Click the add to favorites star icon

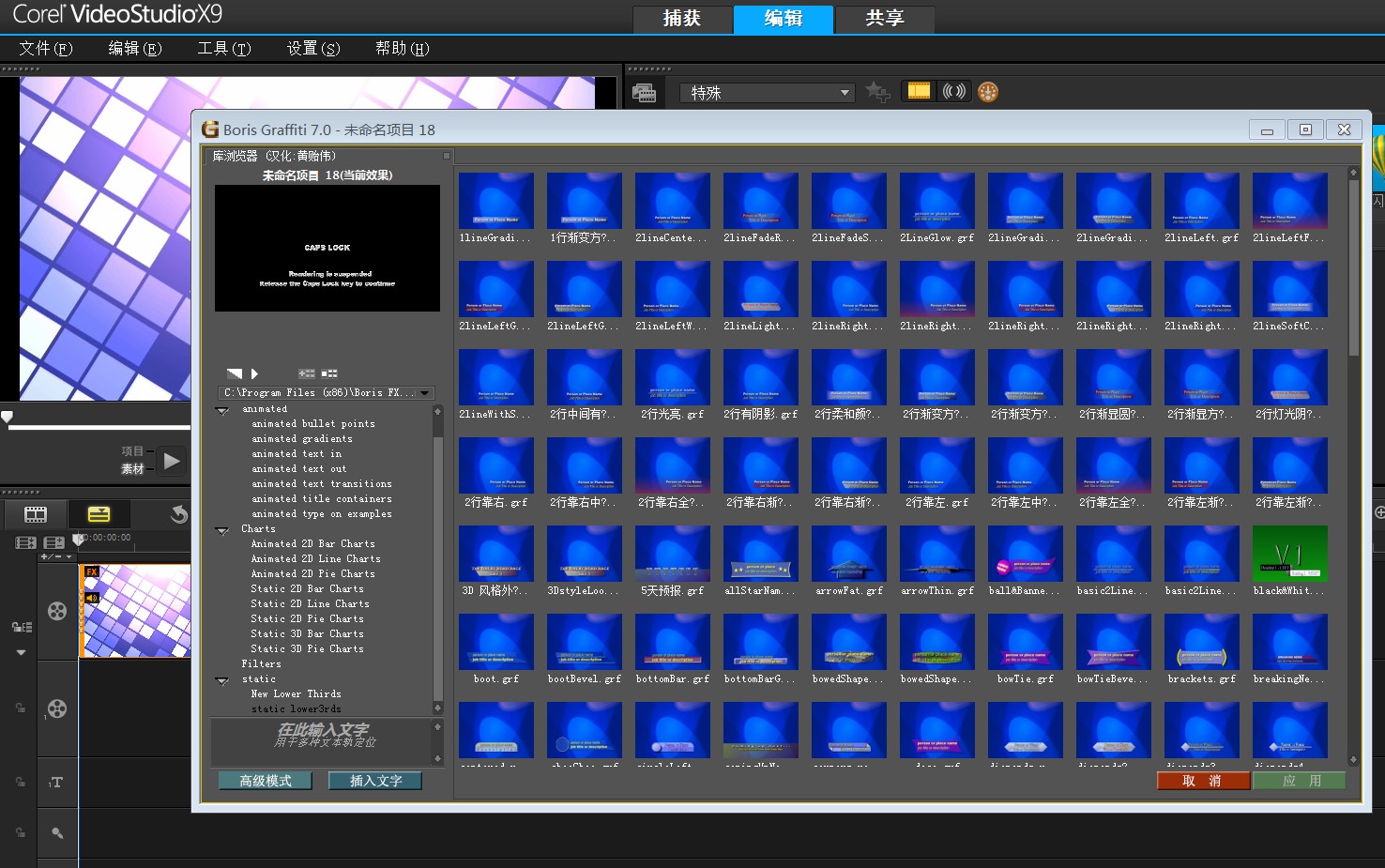[x=877, y=92]
